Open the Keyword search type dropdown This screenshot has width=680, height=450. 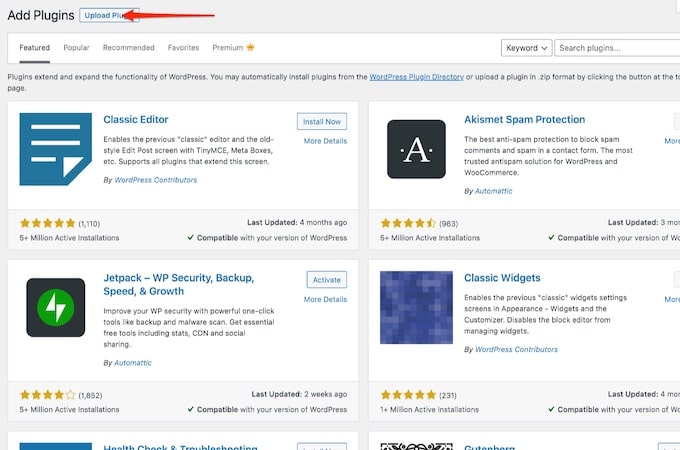(526, 48)
